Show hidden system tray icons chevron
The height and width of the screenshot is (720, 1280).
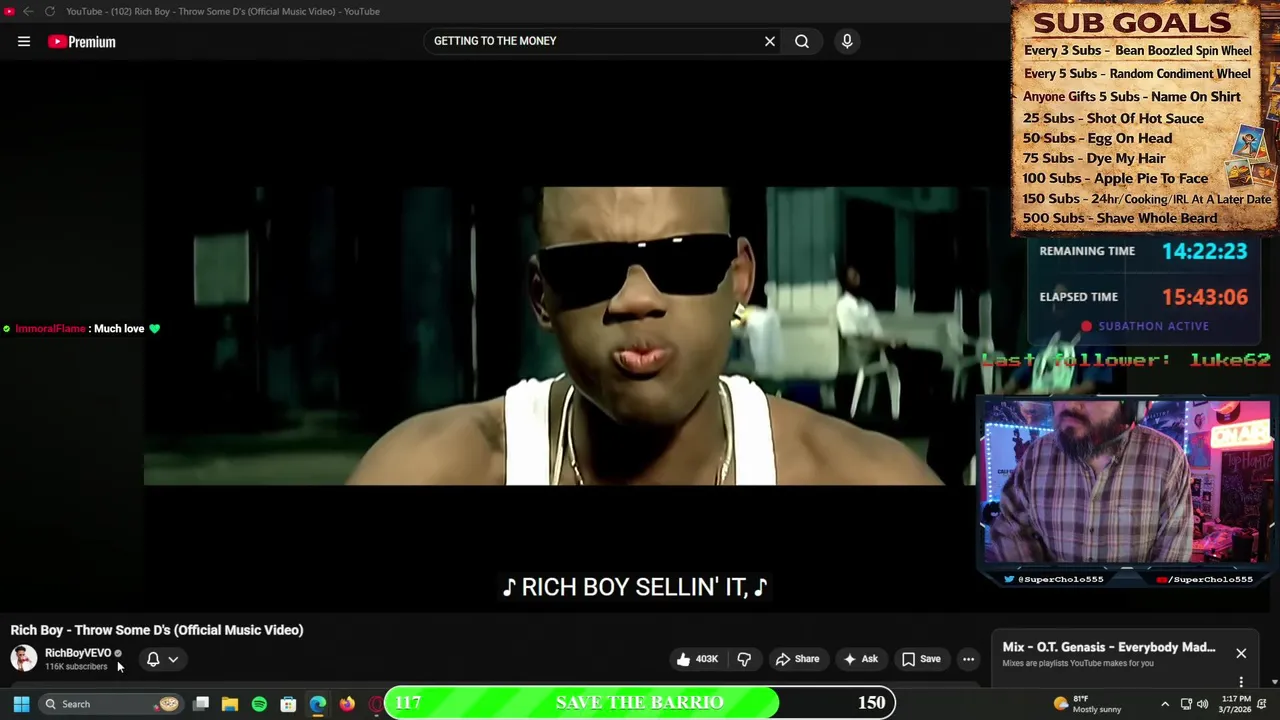pos(1165,704)
